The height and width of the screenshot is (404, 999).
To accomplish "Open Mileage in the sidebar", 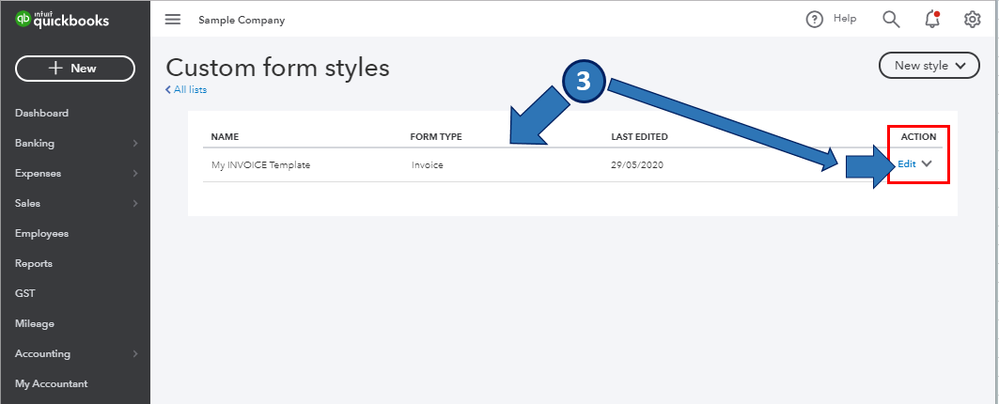I will tap(34, 323).
